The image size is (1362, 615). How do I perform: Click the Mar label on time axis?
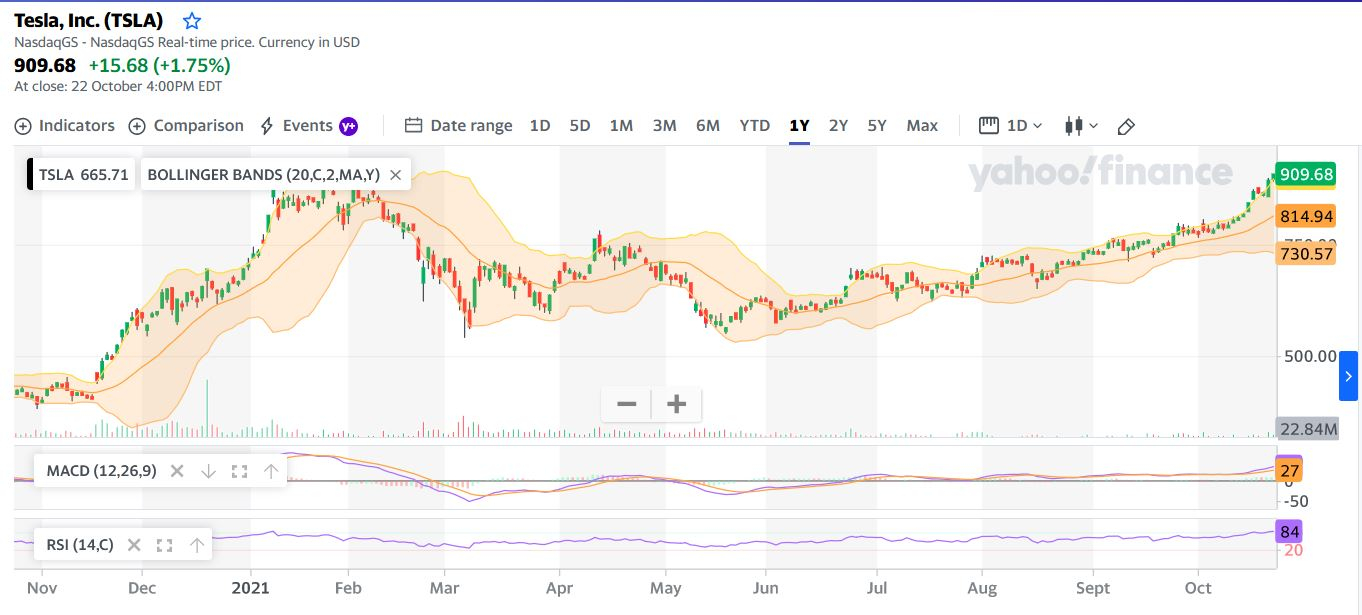(x=443, y=588)
